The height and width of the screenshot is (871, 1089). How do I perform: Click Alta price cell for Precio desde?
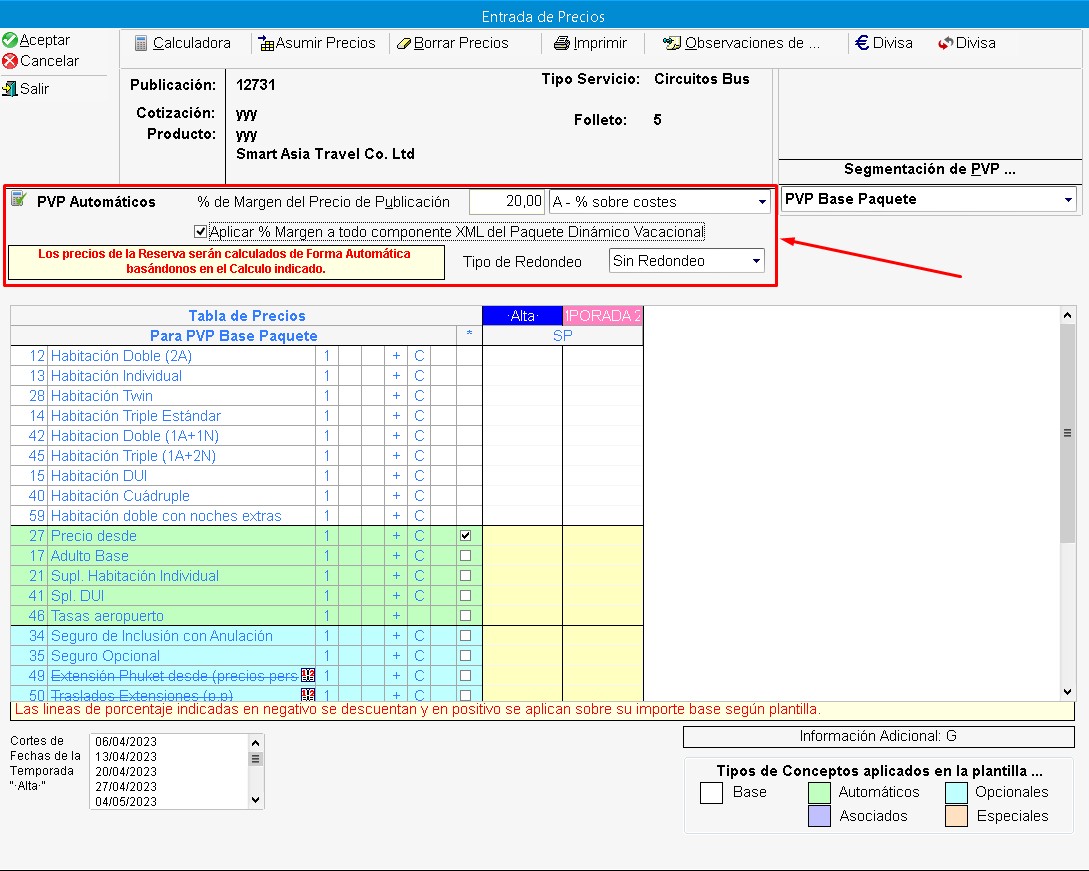(522, 536)
